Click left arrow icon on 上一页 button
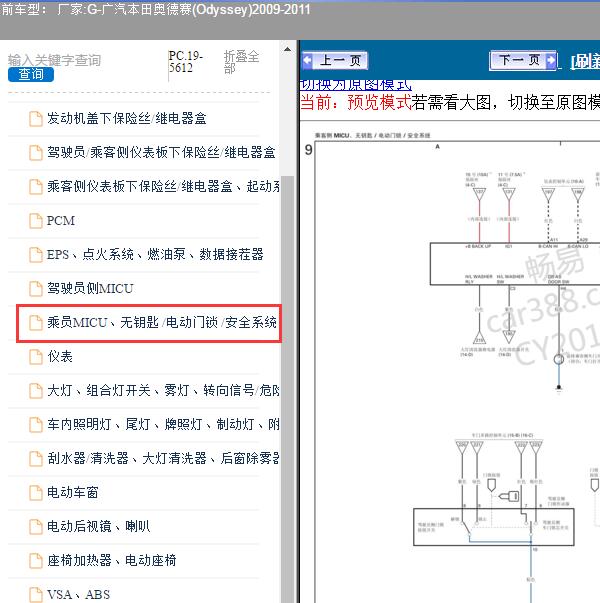 click(307, 60)
